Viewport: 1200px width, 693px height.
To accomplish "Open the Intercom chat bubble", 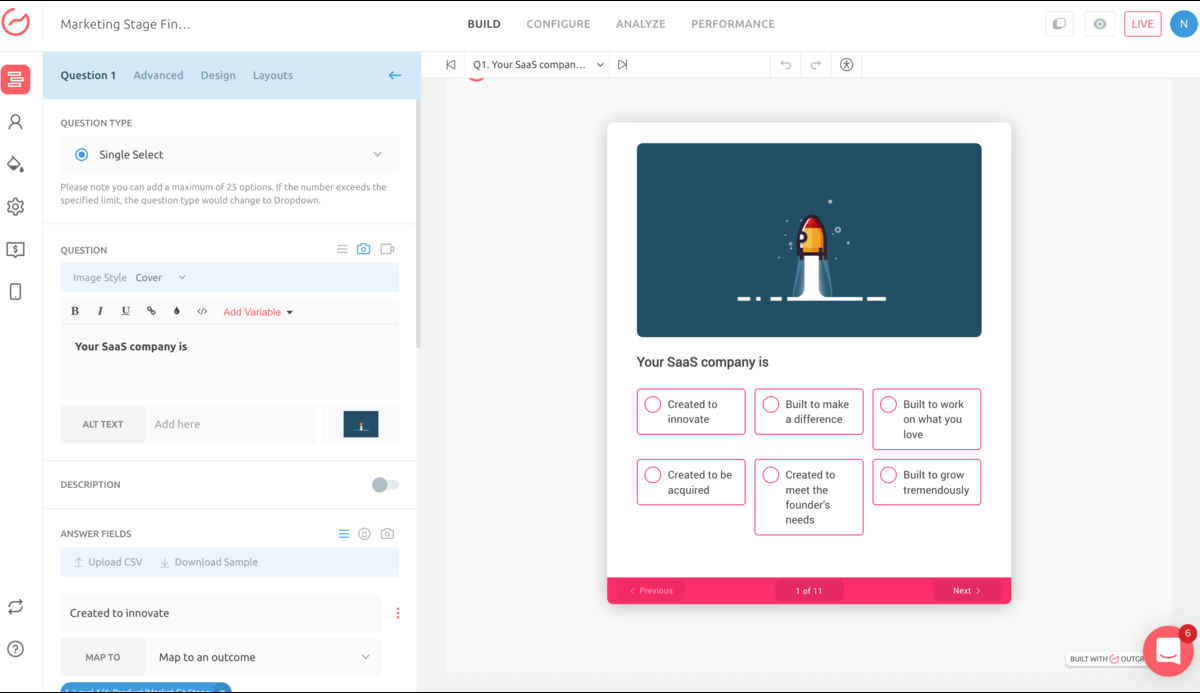I will pyautogui.click(x=1167, y=651).
